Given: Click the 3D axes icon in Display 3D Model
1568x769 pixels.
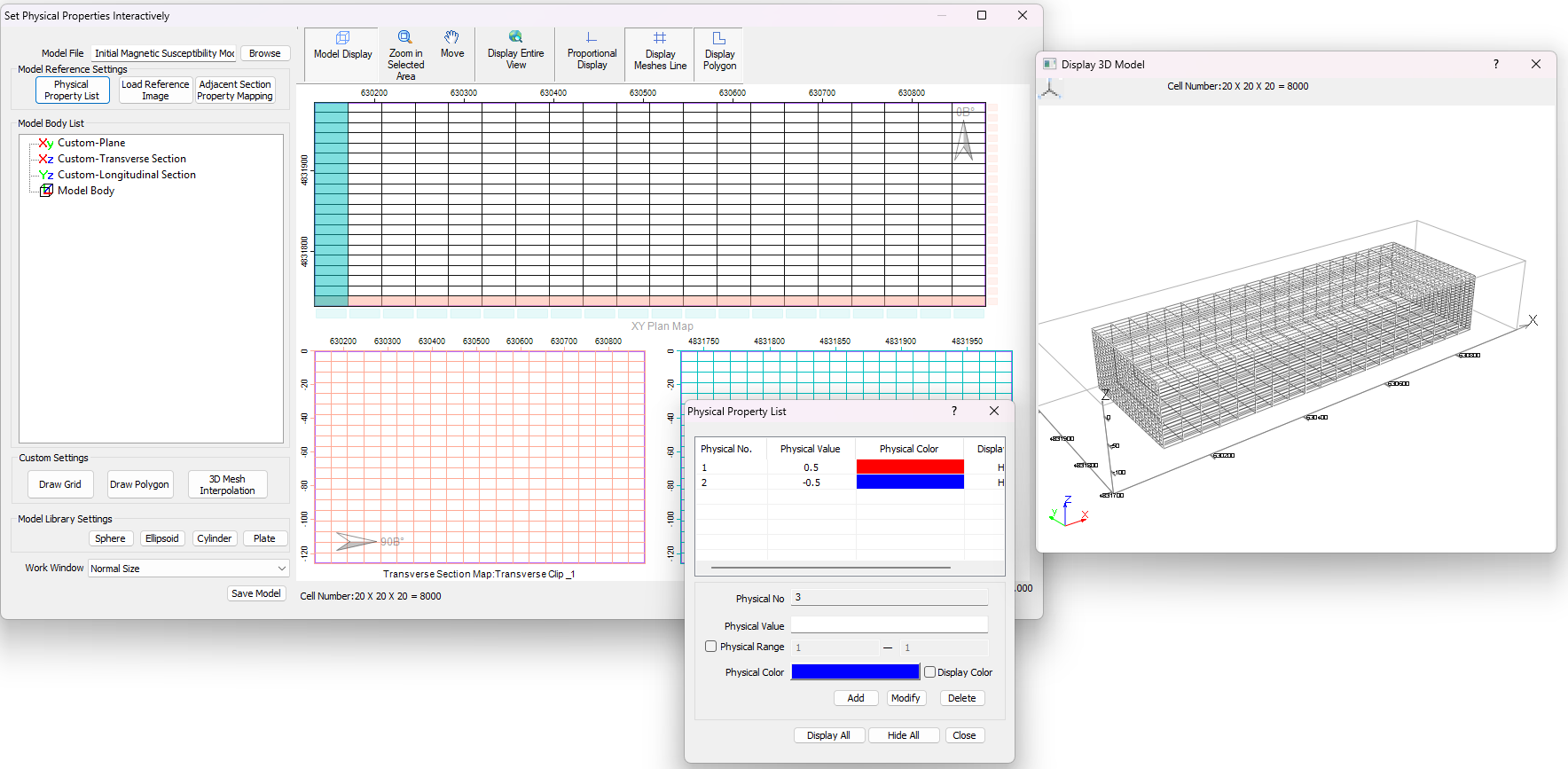Looking at the screenshot, I should tap(1050, 89).
